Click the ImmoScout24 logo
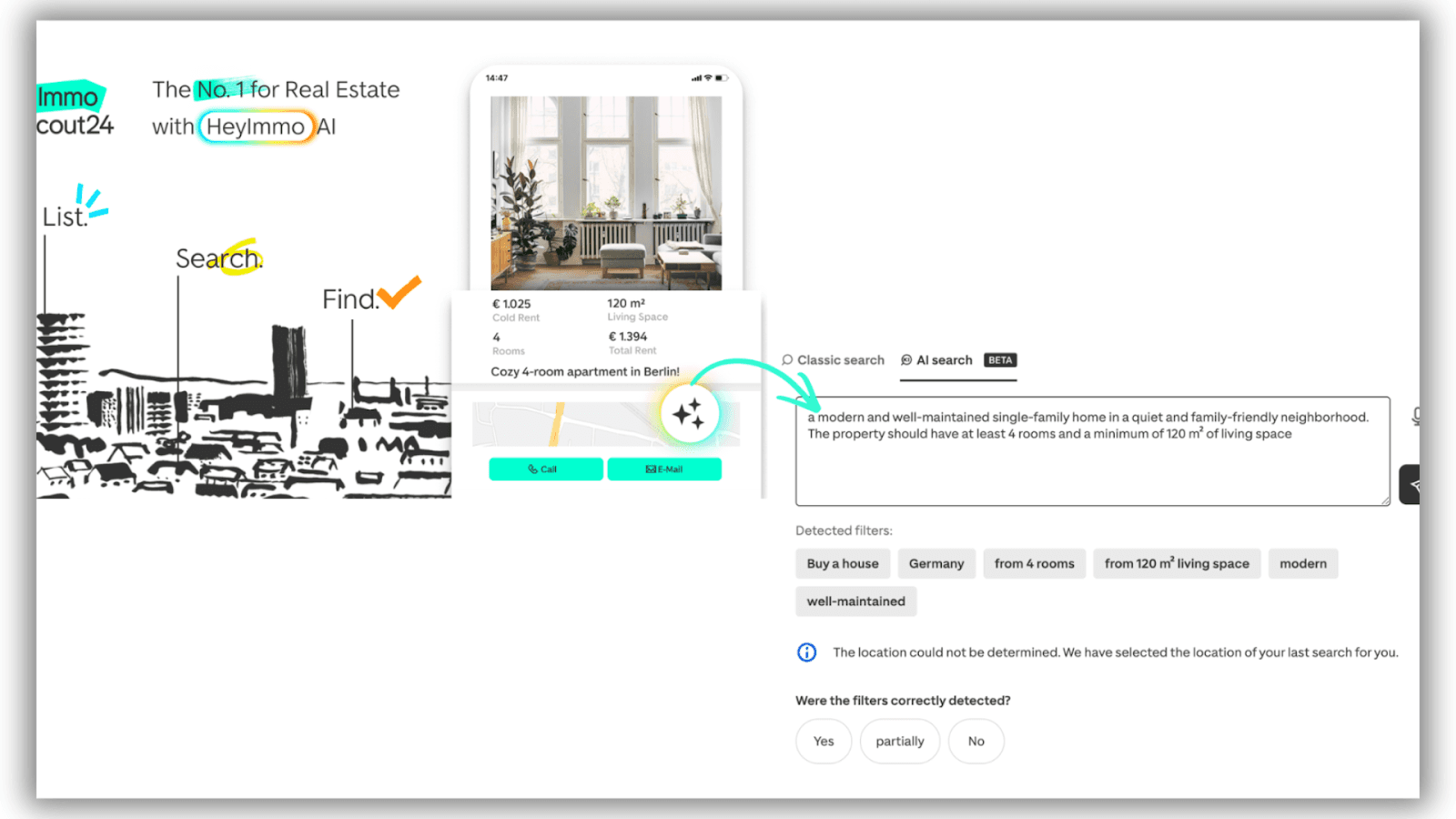1456x819 pixels. click(75, 109)
